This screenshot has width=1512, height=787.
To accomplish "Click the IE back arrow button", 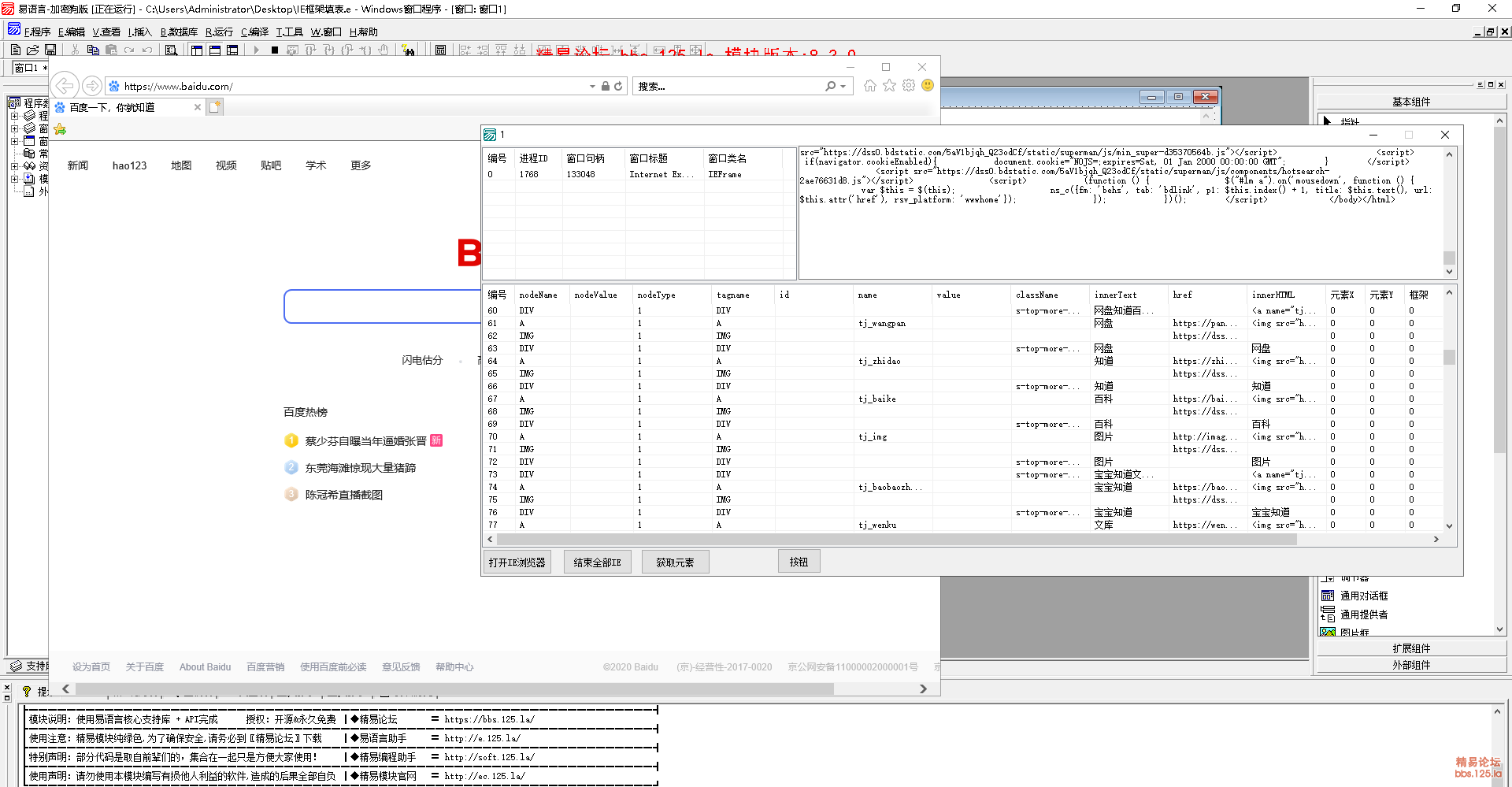I will coord(65,85).
